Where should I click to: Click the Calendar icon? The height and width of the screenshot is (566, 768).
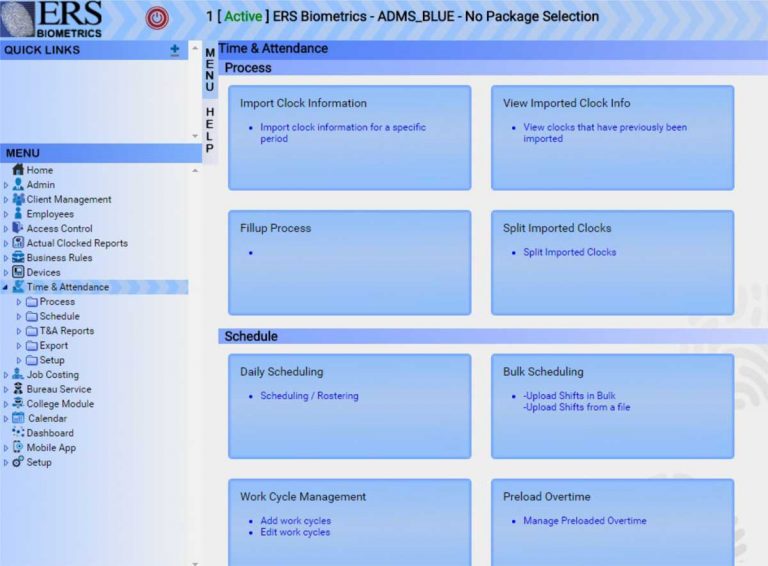(x=18, y=418)
